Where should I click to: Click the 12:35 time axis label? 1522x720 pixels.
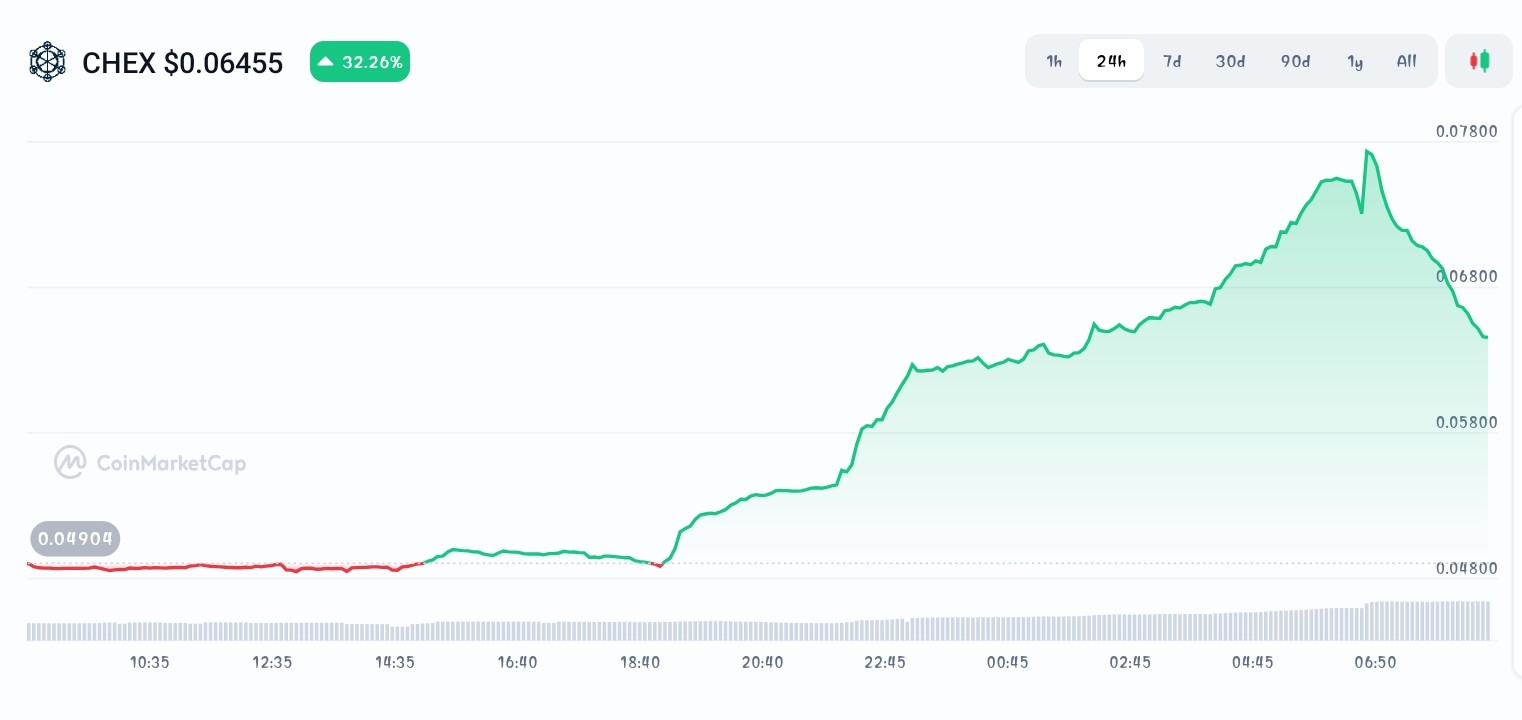(x=272, y=662)
